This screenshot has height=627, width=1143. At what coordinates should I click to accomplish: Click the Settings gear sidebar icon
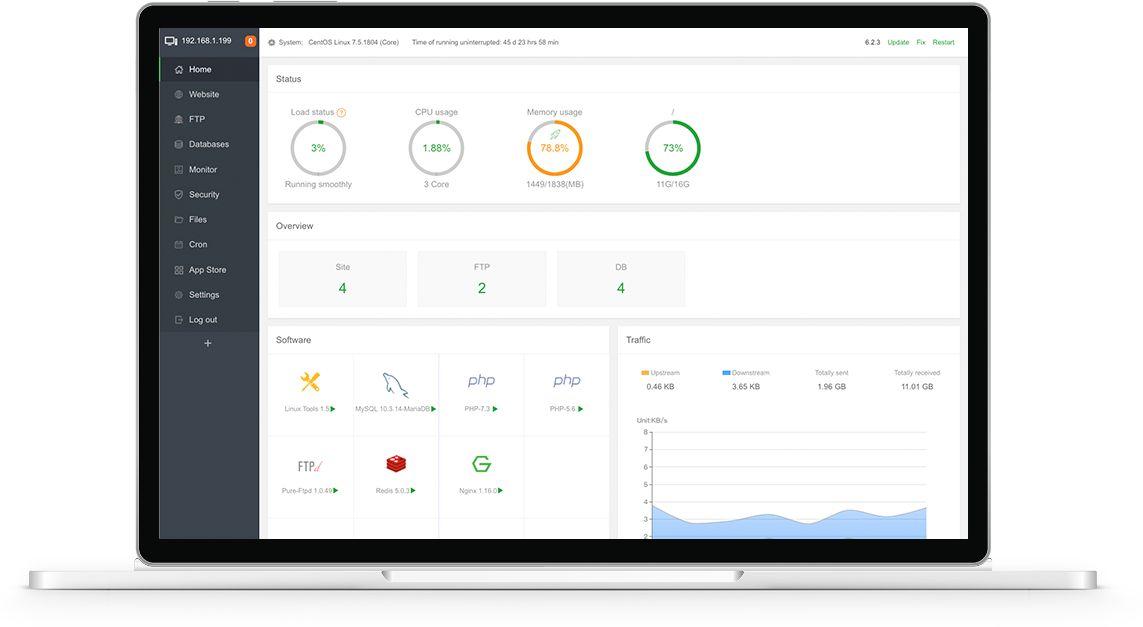coord(179,295)
